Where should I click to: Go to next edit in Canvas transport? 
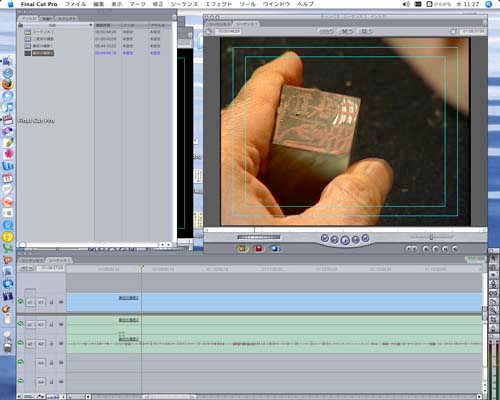coord(366,238)
